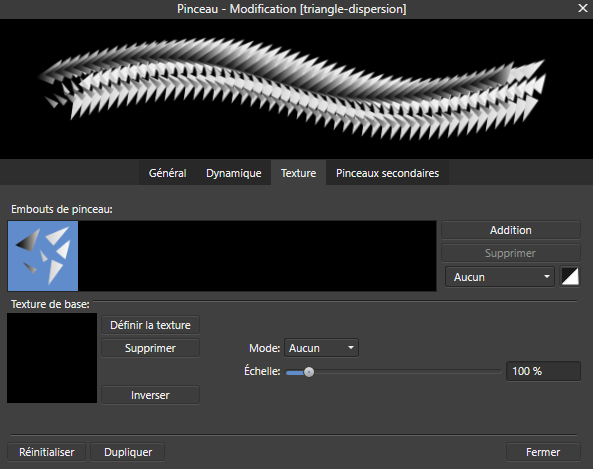This screenshot has height=469, width=593.
Task: Click Supprimer under Addition
Action: tap(511, 253)
